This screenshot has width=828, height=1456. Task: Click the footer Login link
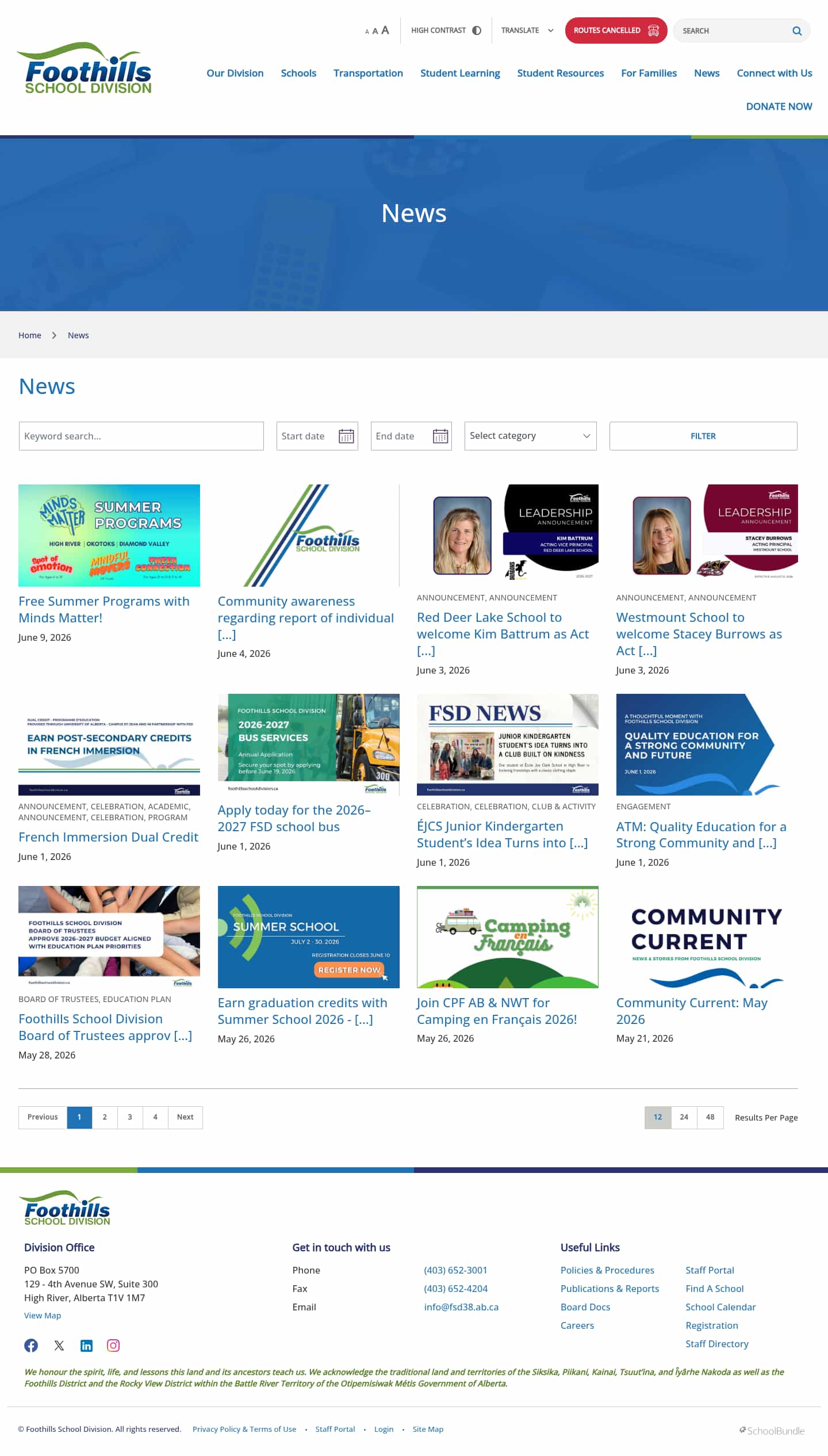point(384,1429)
